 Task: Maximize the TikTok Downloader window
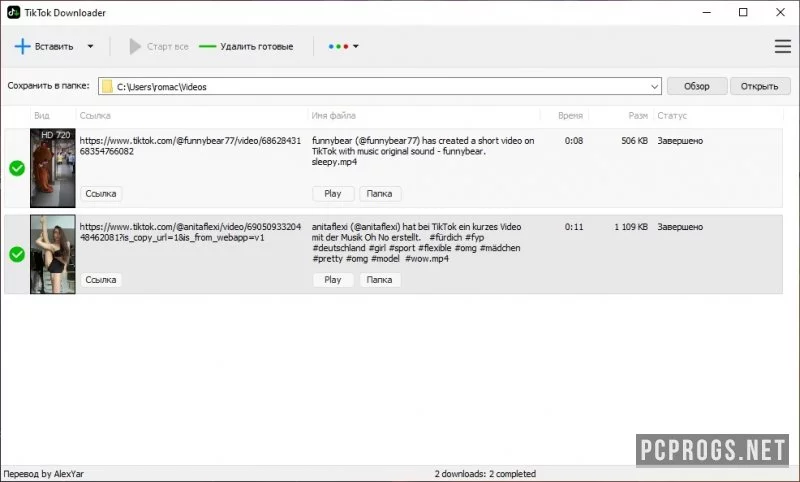[x=743, y=12]
